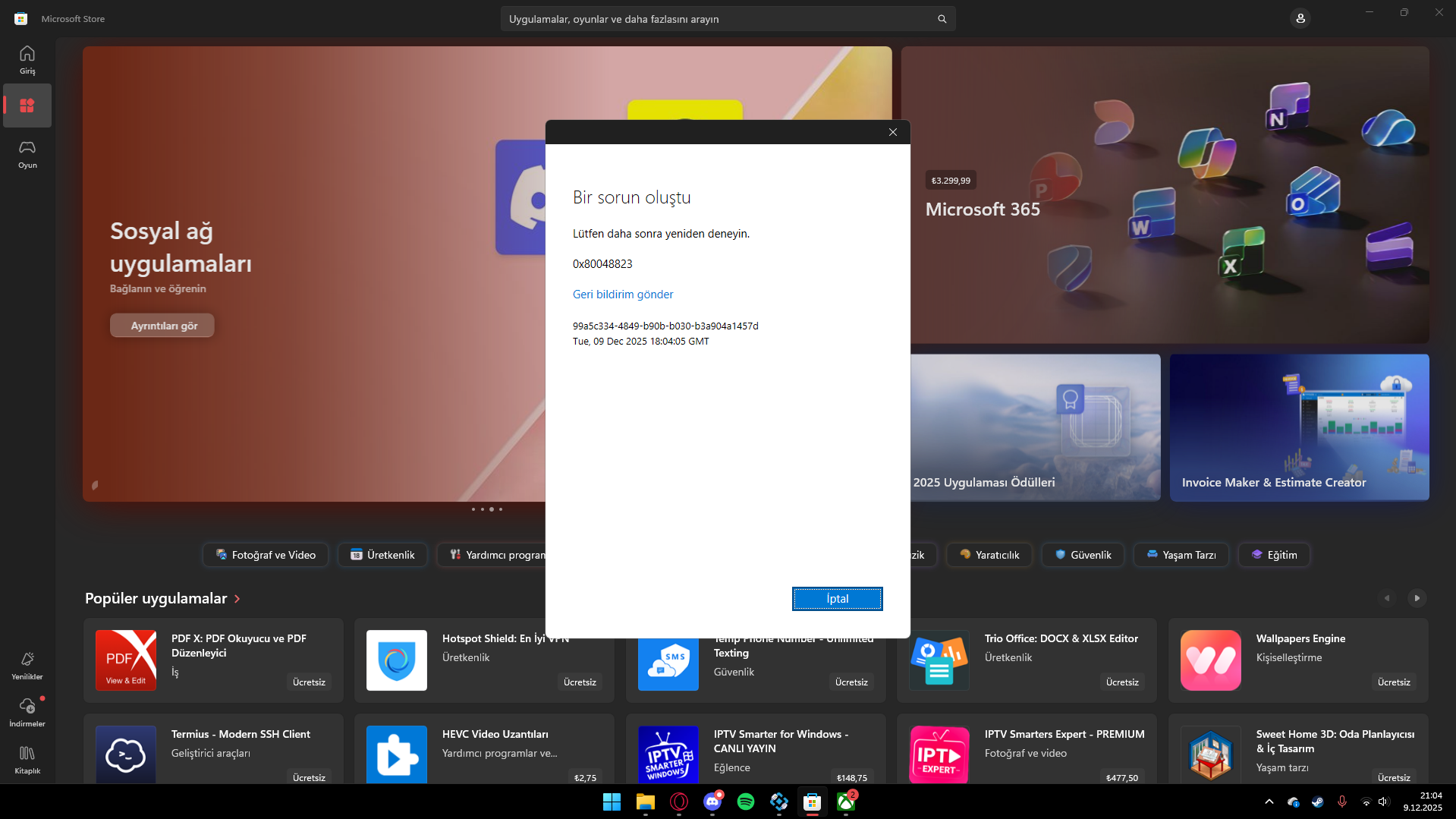Click the ₺2,75 price for HEVC
The image size is (1456, 819).
[585, 777]
